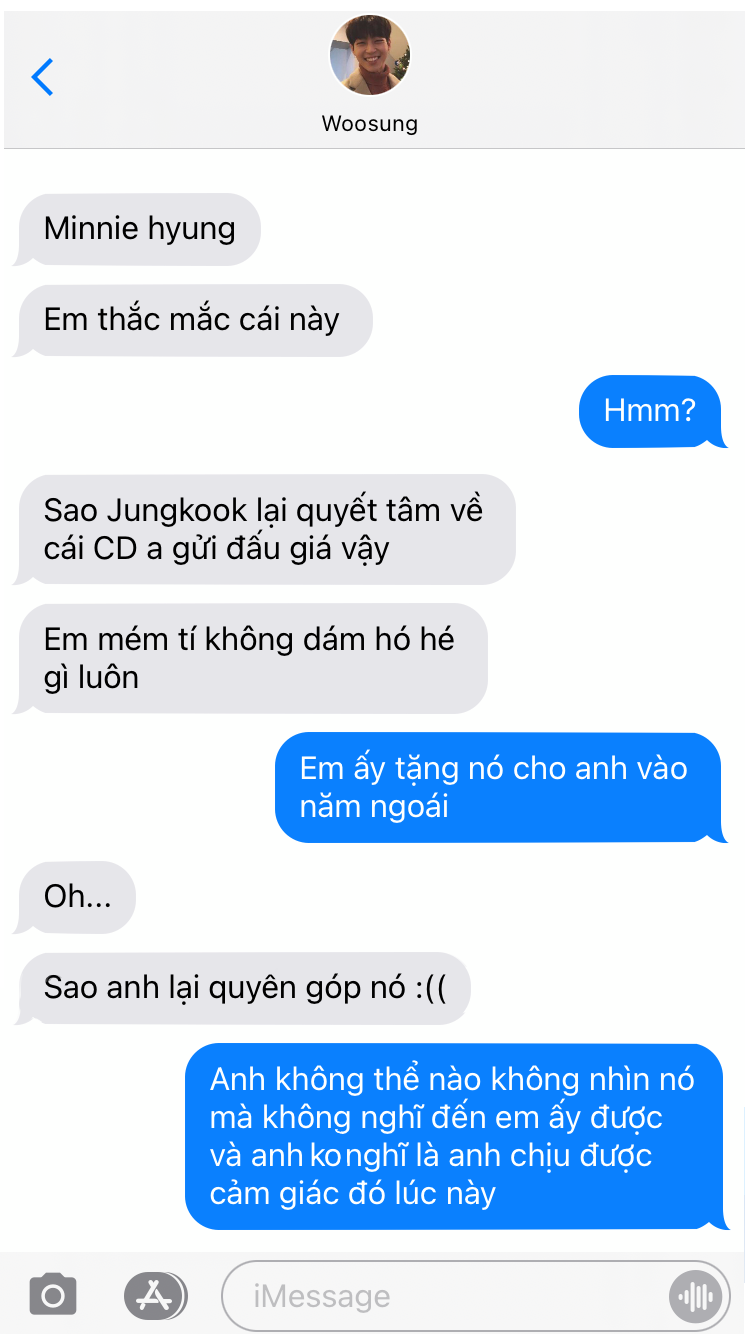Tap the audio message waveform icon
The height and width of the screenshot is (1334, 750).
[x=695, y=1298]
